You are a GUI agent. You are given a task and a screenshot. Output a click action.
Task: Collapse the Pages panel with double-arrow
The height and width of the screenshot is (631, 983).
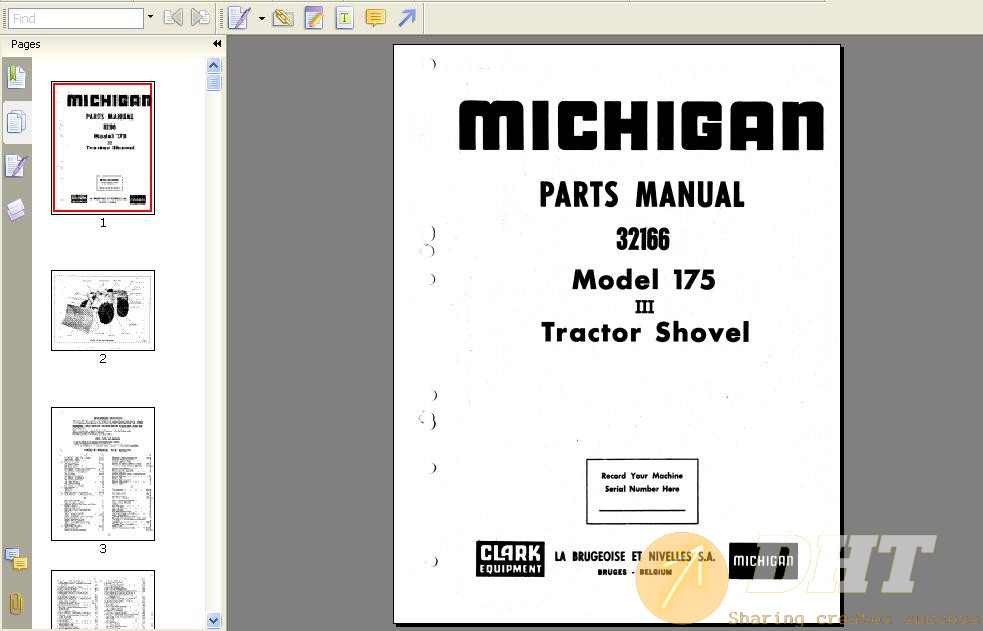point(217,44)
